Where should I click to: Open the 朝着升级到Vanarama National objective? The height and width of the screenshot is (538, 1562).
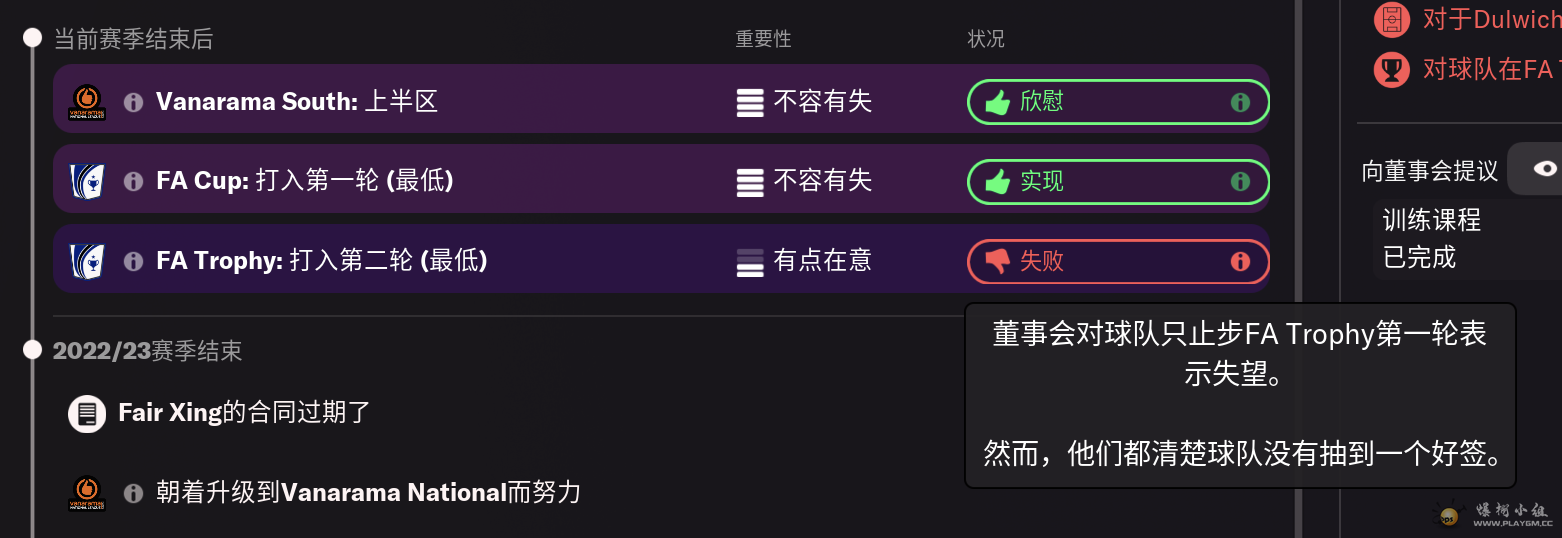click(x=368, y=493)
